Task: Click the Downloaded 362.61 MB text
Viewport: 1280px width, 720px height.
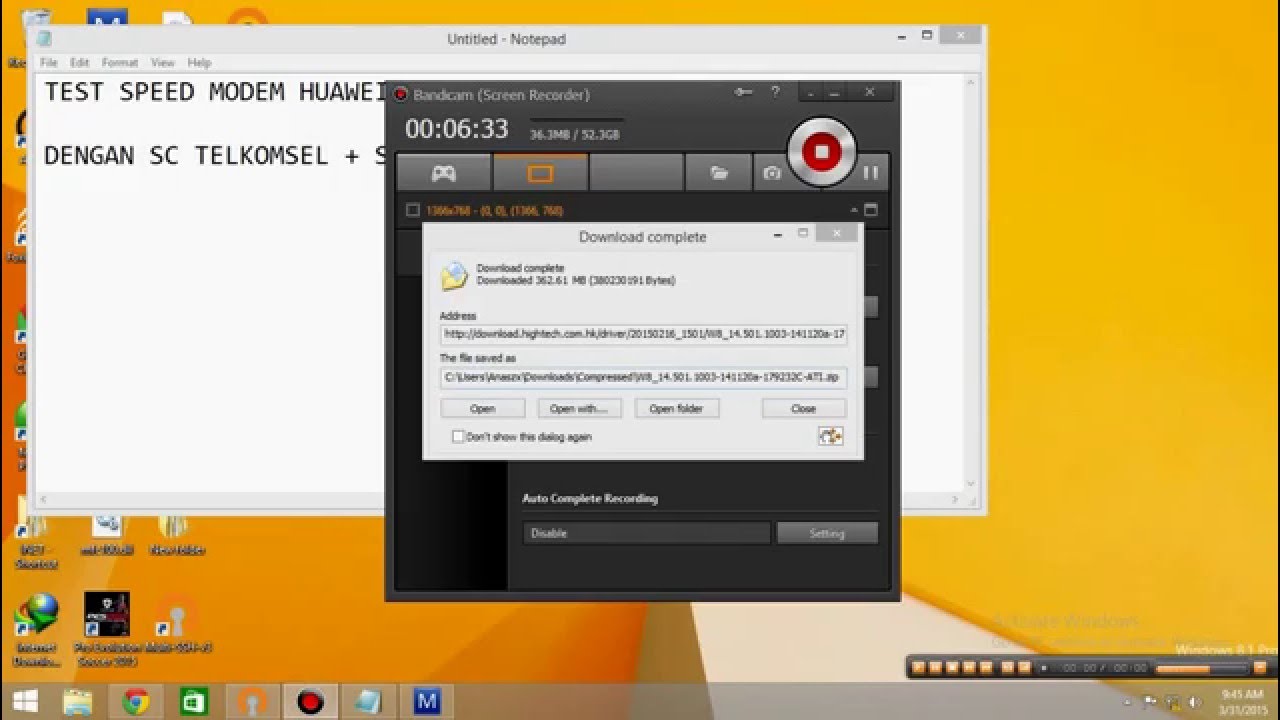Action: click(576, 281)
